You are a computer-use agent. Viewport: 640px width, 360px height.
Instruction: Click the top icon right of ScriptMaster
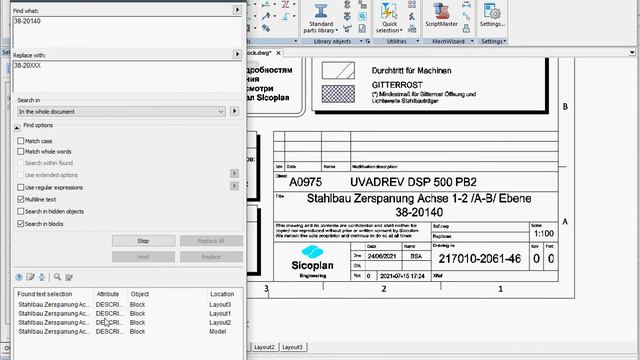pos(467,4)
